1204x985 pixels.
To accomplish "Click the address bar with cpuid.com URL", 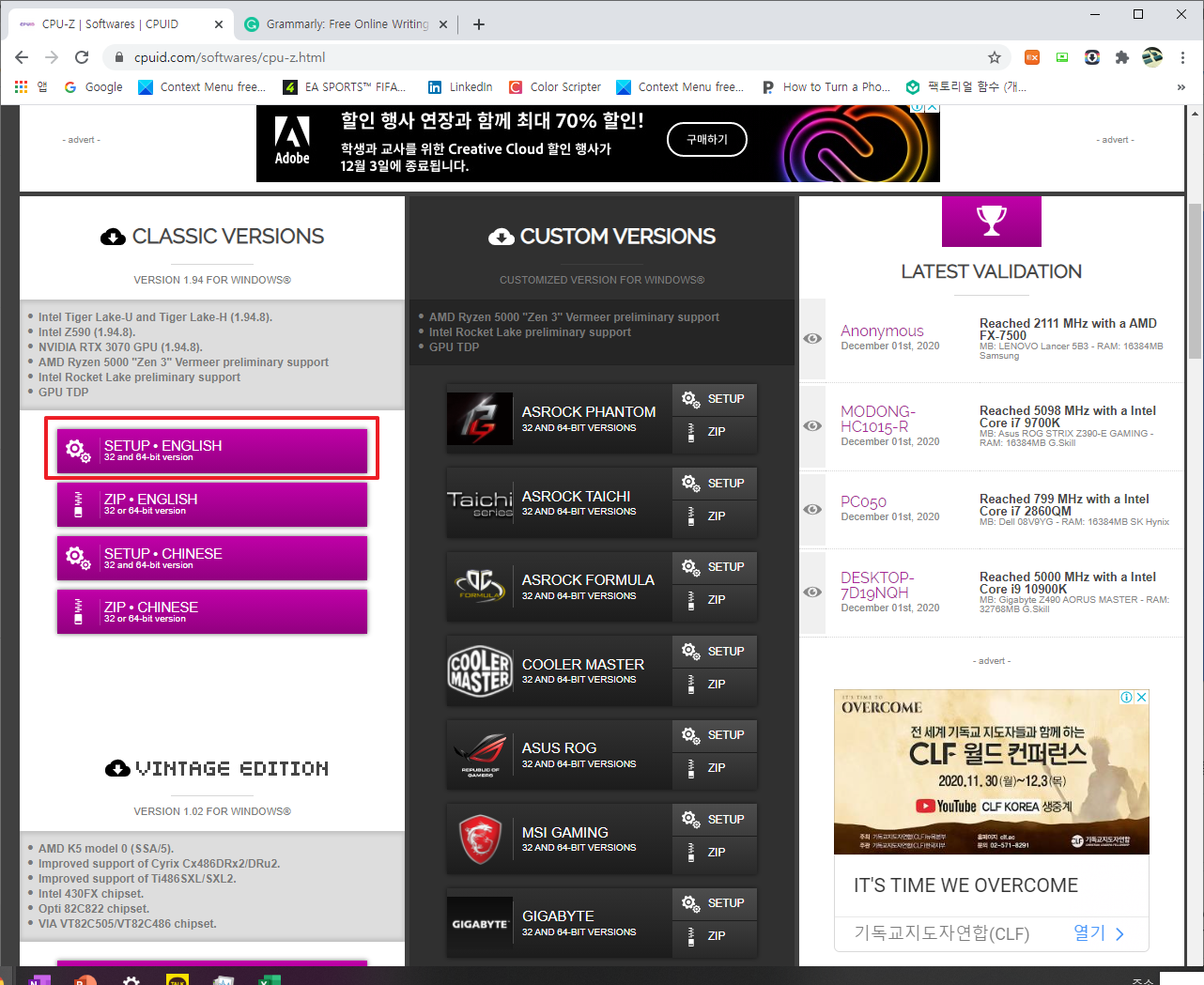I will click(x=554, y=57).
